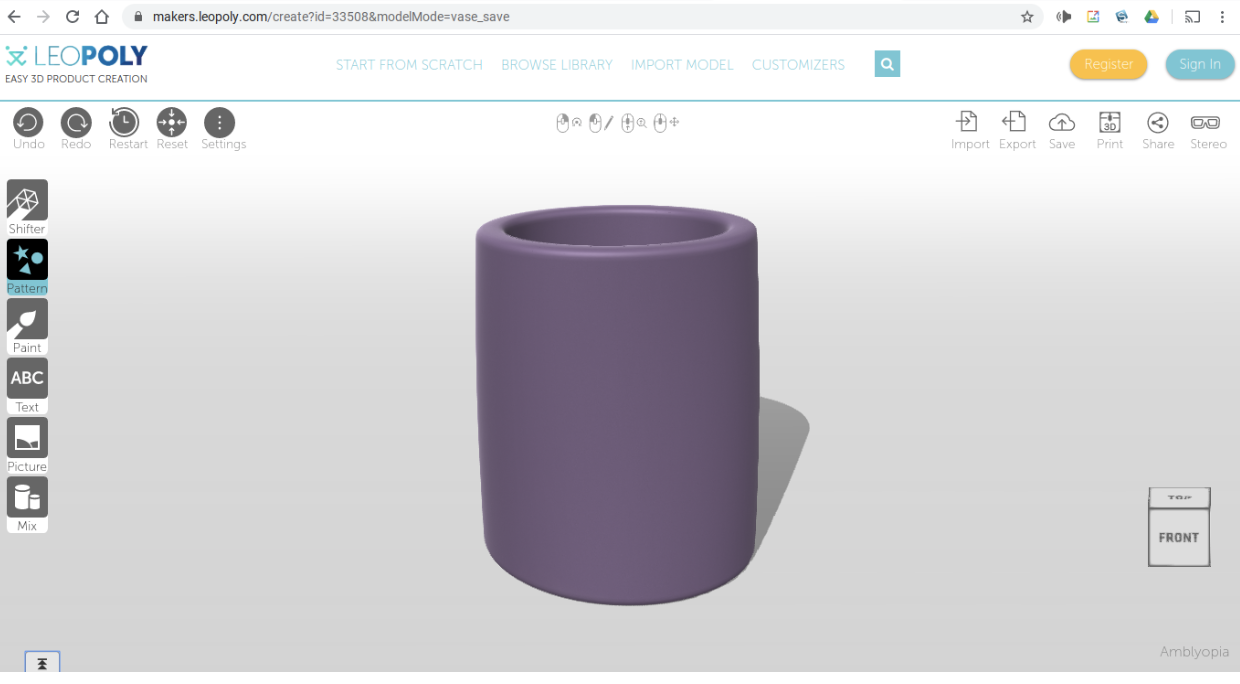Image resolution: width=1240 pixels, height=684 pixels.
Task: Click the Amblyopia text link
Action: click(x=1194, y=652)
